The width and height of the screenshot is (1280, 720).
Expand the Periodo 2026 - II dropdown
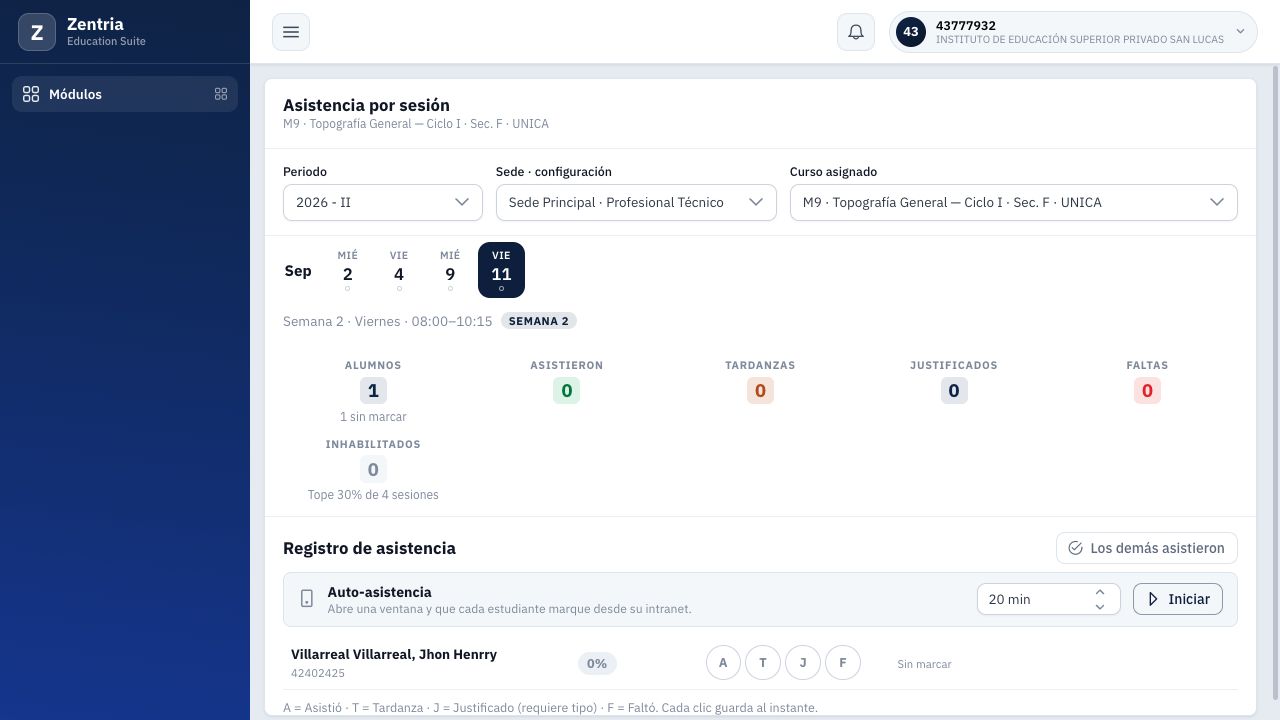383,202
